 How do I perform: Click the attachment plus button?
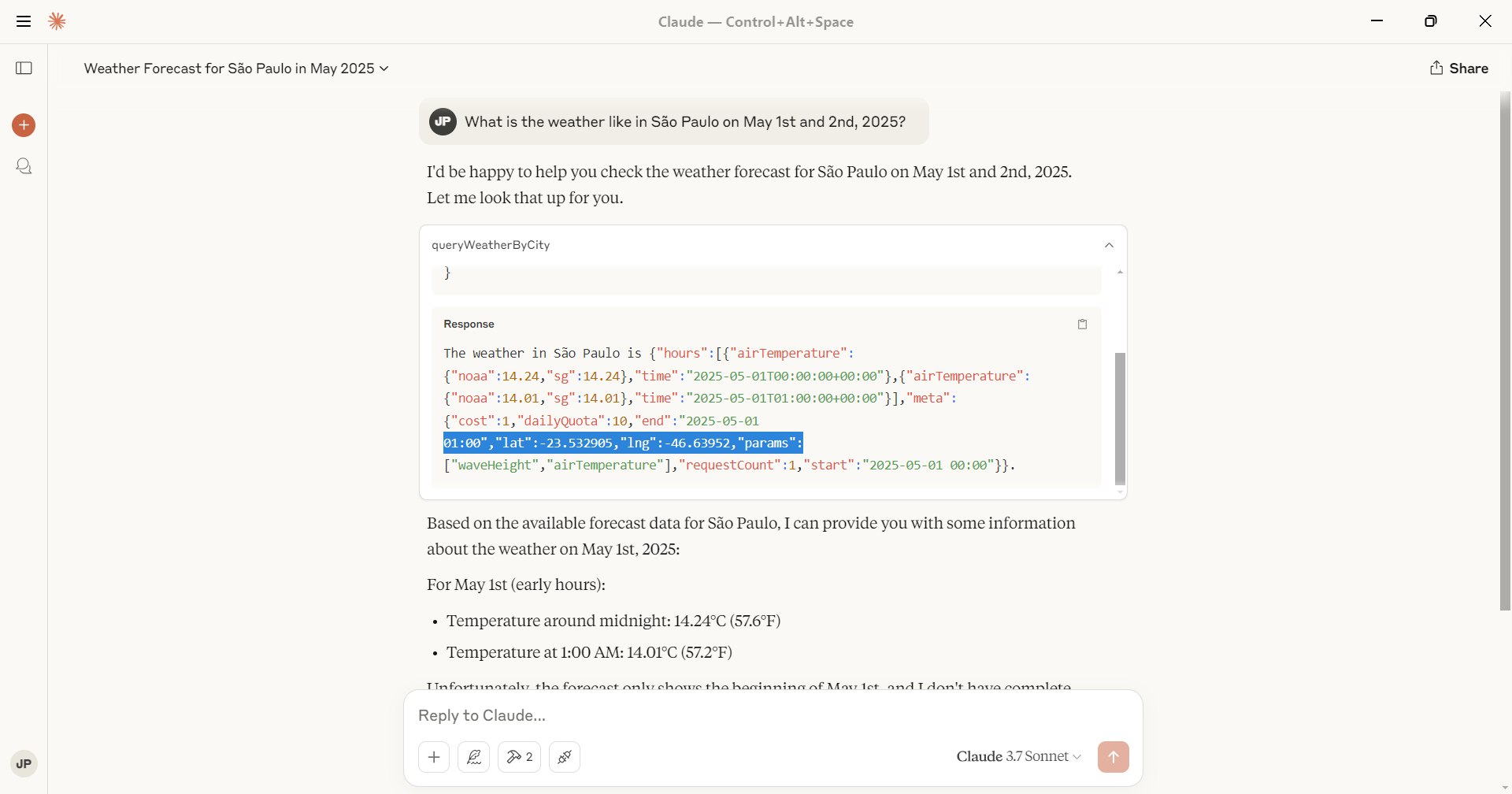(434, 757)
